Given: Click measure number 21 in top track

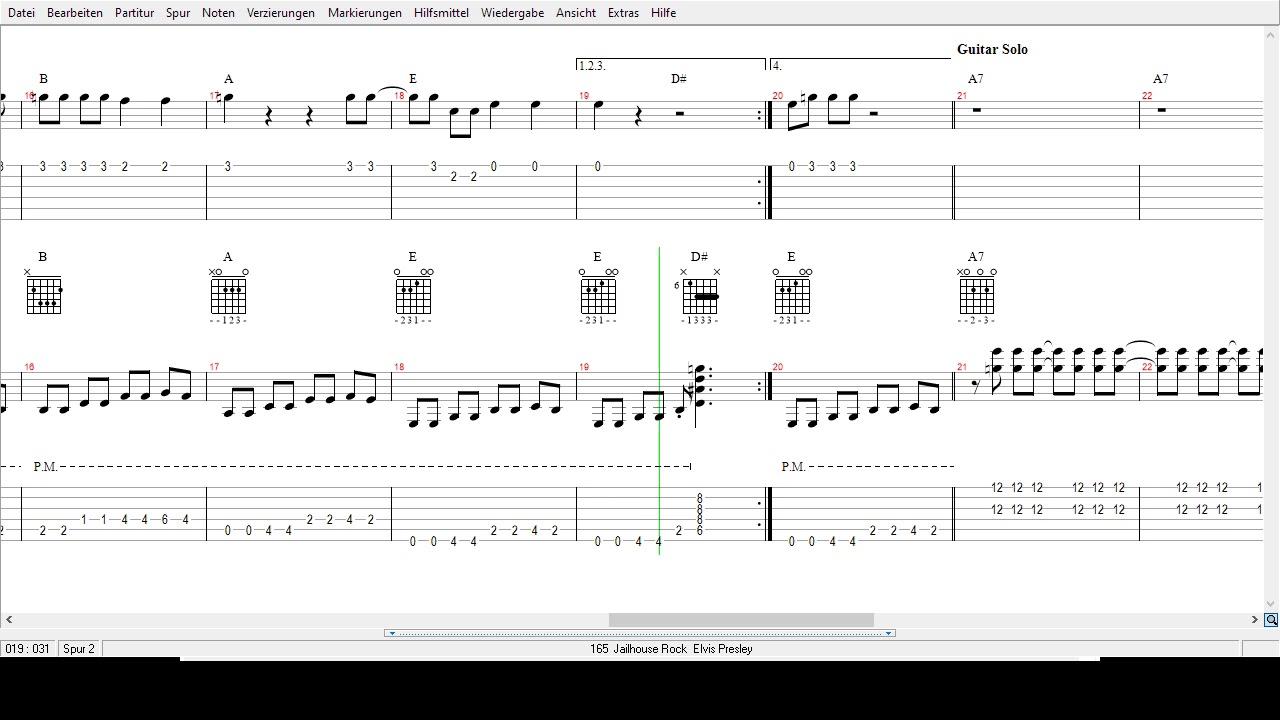Looking at the screenshot, I should (962, 96).
